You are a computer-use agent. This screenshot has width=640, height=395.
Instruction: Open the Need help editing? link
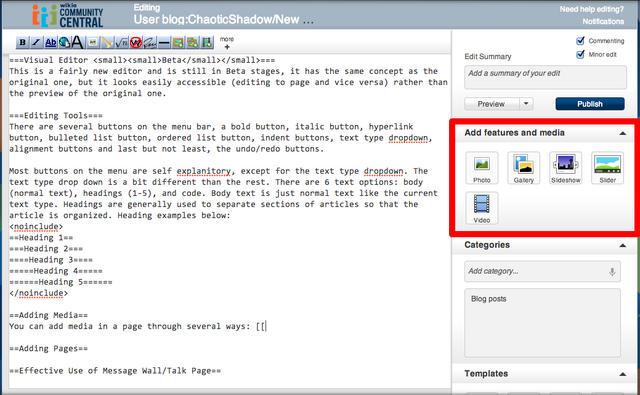[x=591, y=9]
